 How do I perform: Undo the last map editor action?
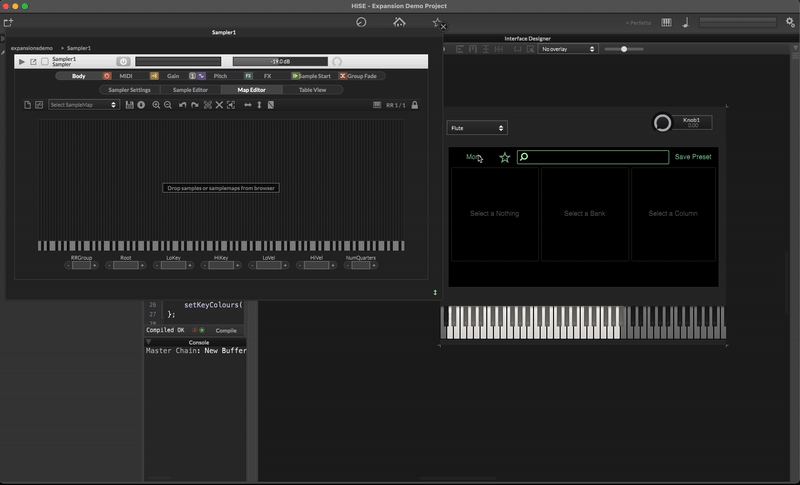pyautogui.click(x=182, y=105)
